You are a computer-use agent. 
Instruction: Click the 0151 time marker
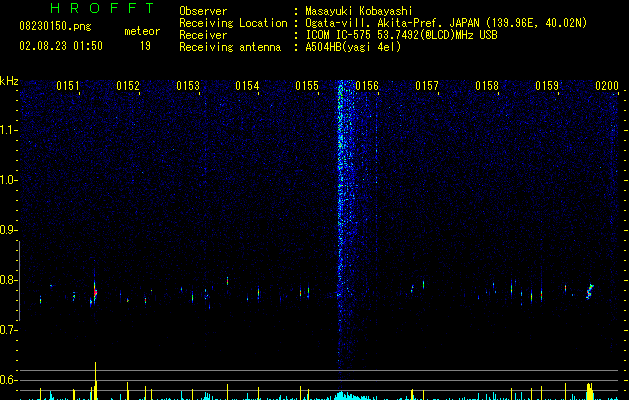click(68, 86)
